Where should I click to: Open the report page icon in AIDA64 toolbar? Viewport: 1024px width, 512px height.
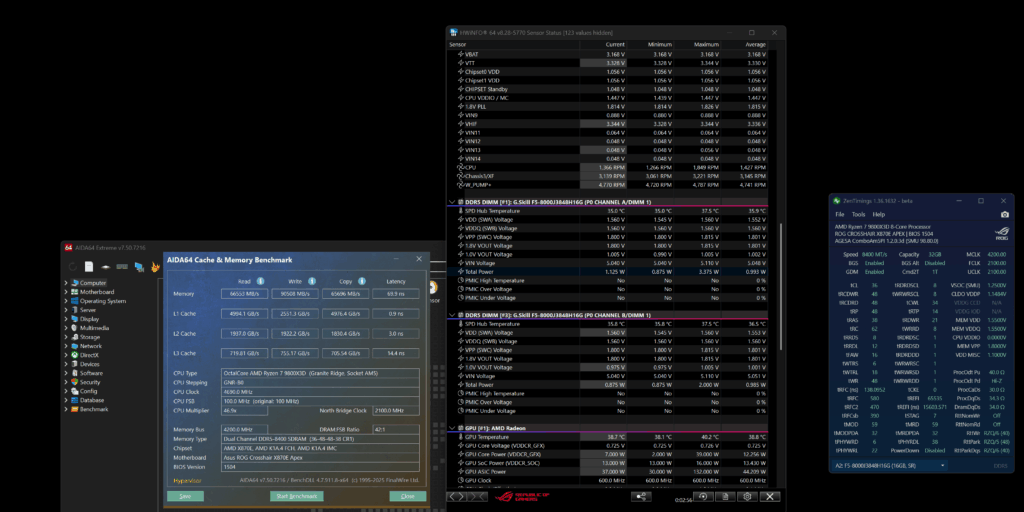point(89,266)
